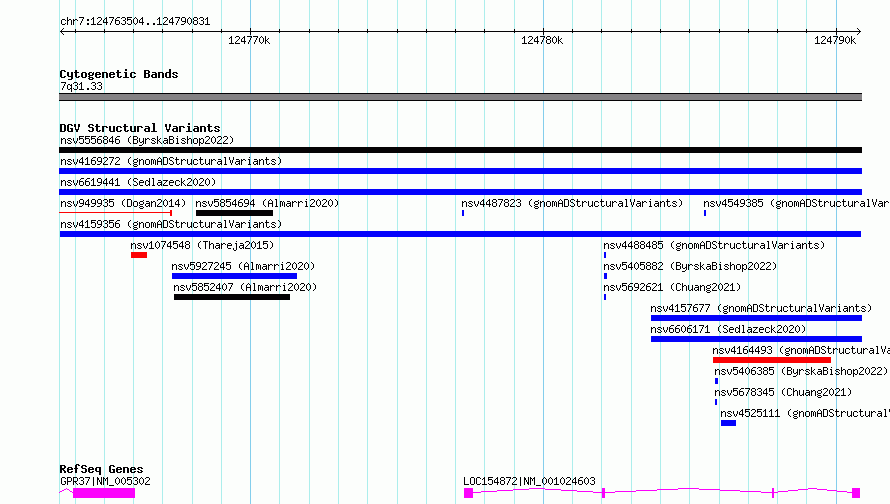
Task: Click the small blue nsv4488485 marker
Action: pyautogui.click(x=605, y=255)
